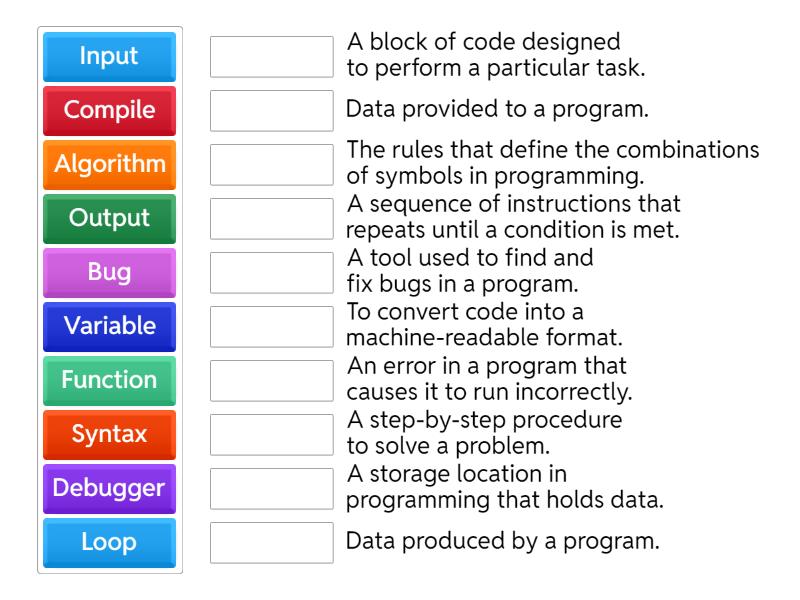The image size is (800, 600).
Task: Select box next to 'step-by-step procedure' definition
Action: tap(272, 435)
